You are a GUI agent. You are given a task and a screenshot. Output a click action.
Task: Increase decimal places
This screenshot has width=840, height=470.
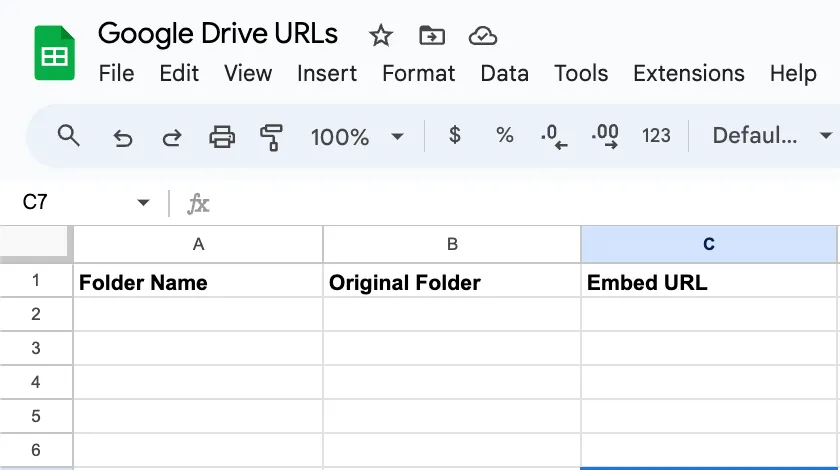(x=605, y=136)
